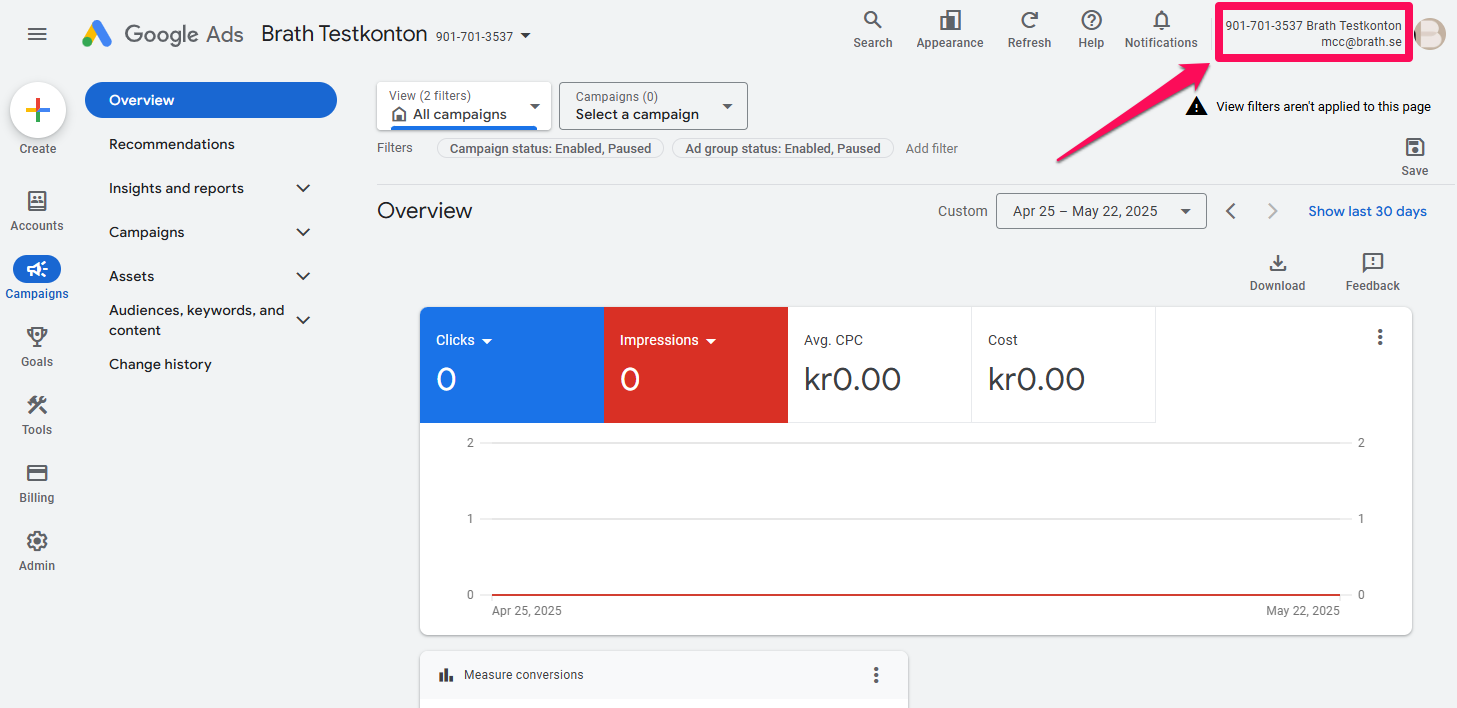
Task: Open Change history page
Action: click(160, 364)
